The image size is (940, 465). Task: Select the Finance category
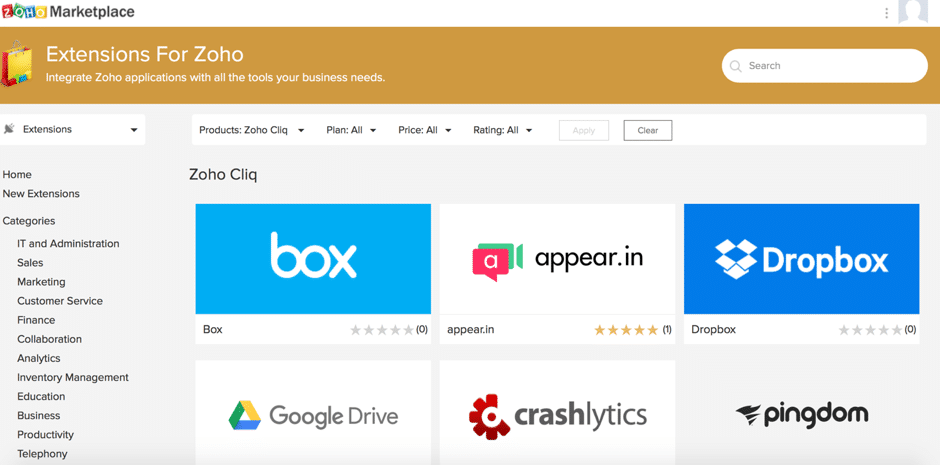click(36, 320)
